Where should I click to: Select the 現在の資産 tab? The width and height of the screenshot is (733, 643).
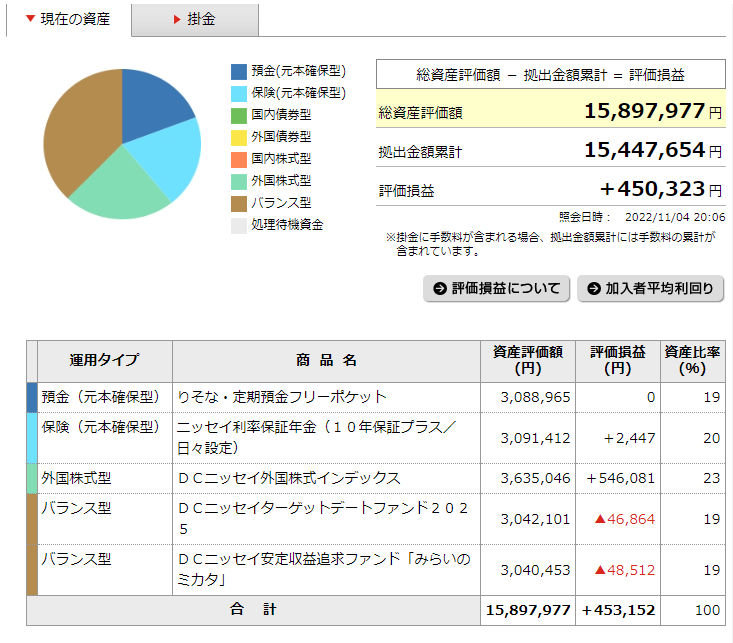click(x=68, y=20)
